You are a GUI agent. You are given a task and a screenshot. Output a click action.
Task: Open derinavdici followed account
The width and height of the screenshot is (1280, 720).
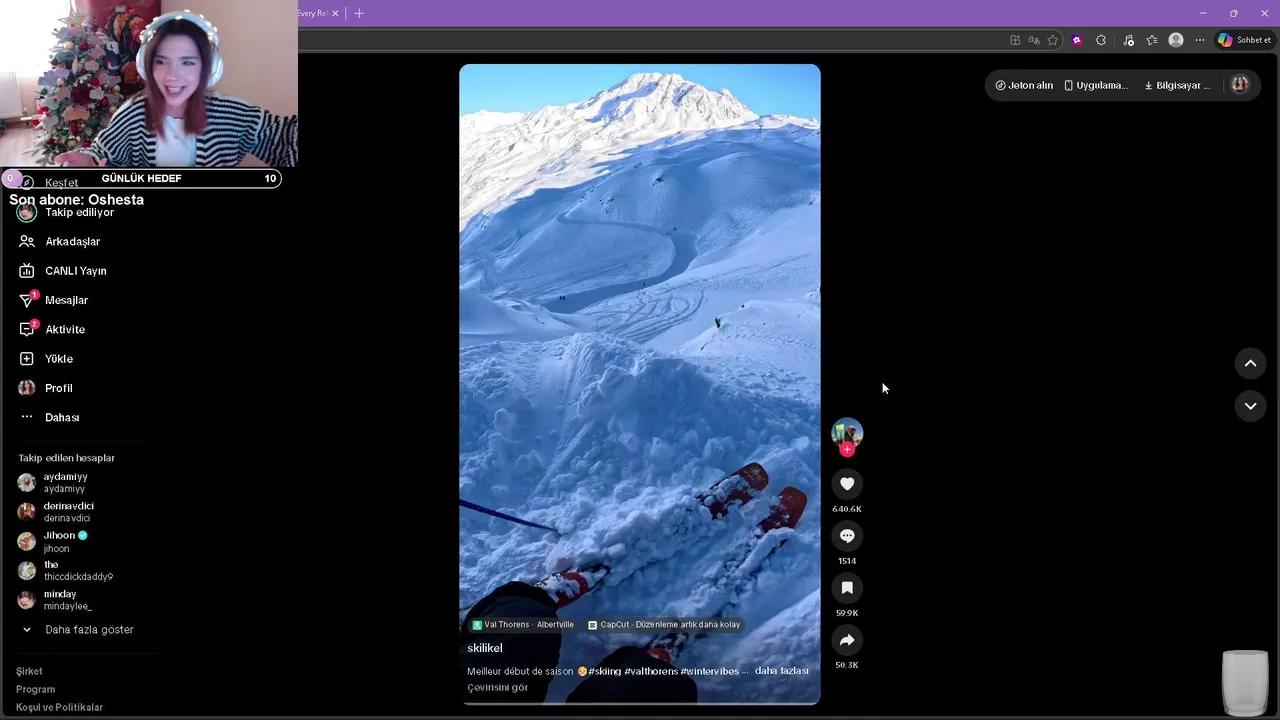click(x=68, y=511)
